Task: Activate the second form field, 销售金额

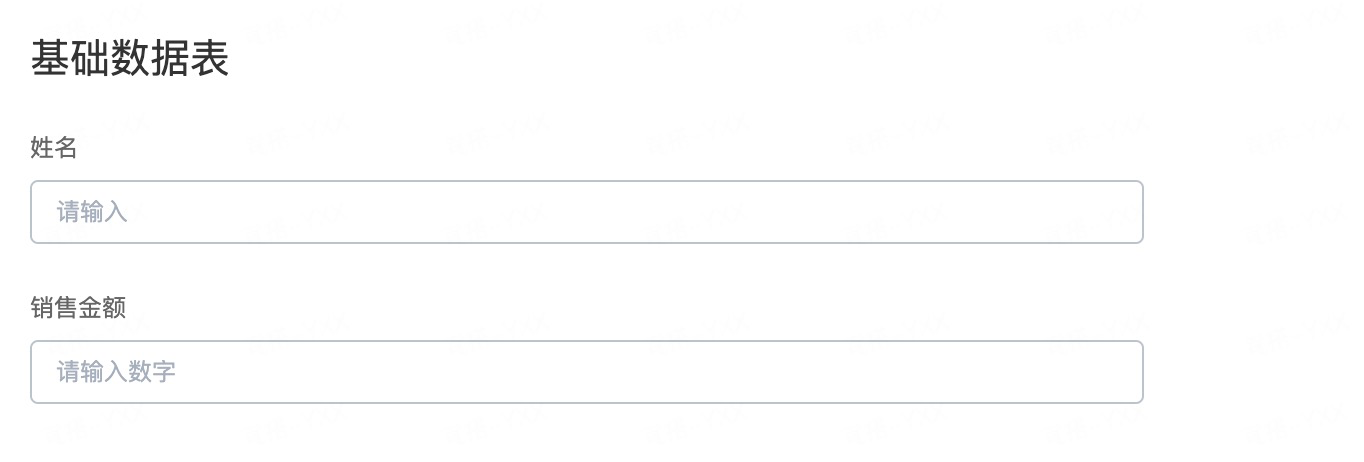Action: click(x=587, y=372)
